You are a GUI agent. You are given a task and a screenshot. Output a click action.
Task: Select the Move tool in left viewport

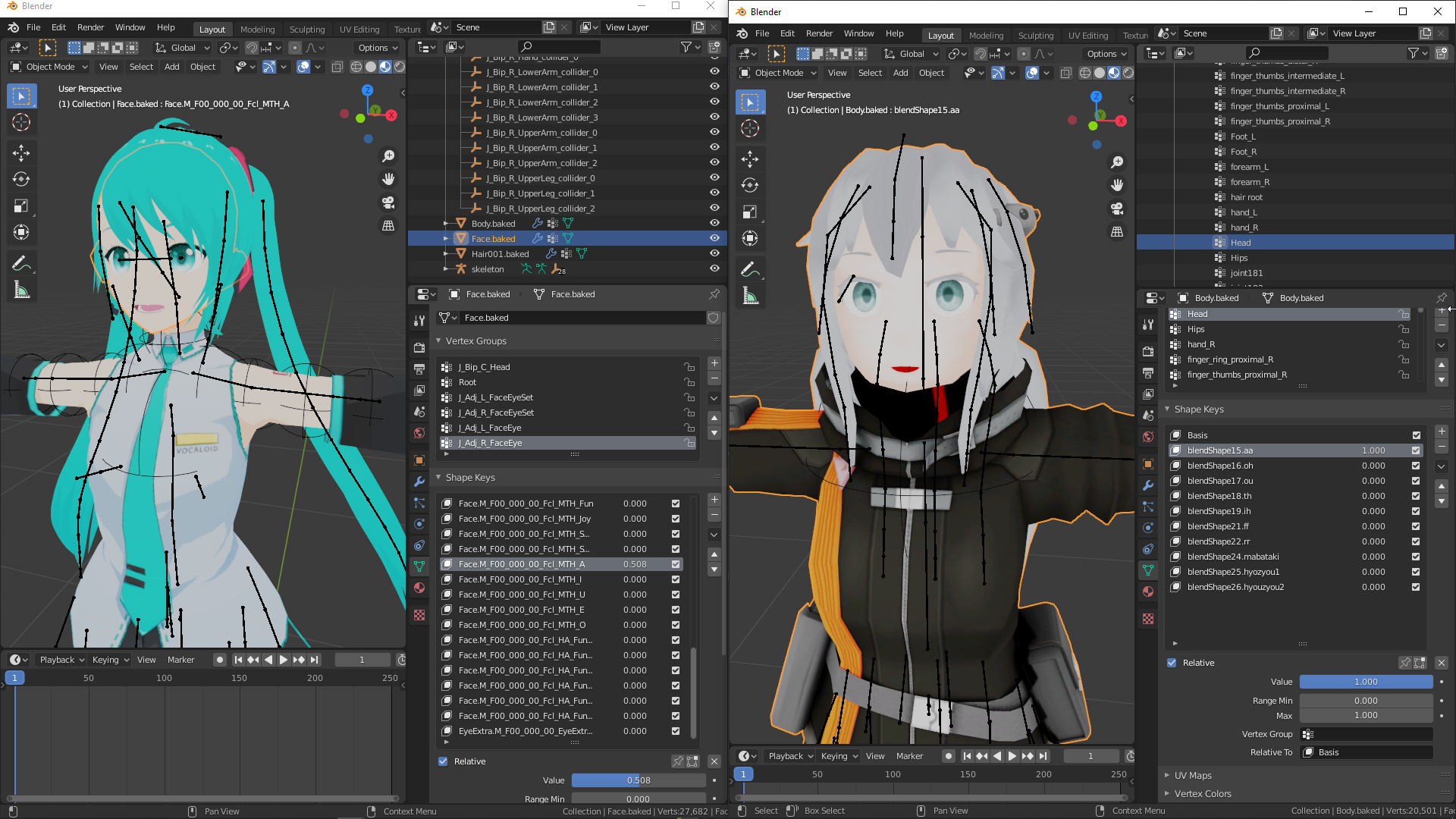pyautogui.click(x=21, y=153)
